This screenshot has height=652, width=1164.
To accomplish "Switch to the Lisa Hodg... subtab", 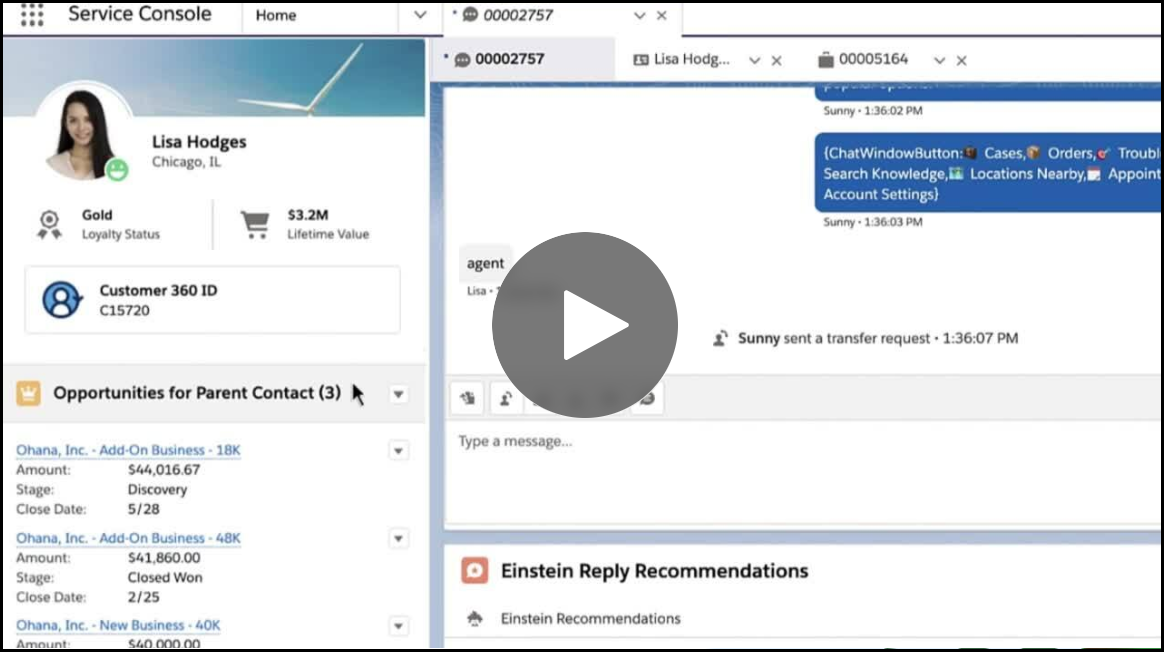I will click(681, 59).
